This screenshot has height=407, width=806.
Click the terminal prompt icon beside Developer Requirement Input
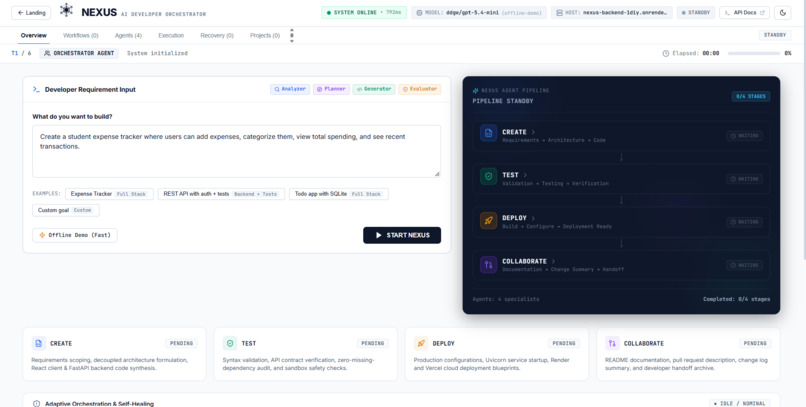[36, 89]
